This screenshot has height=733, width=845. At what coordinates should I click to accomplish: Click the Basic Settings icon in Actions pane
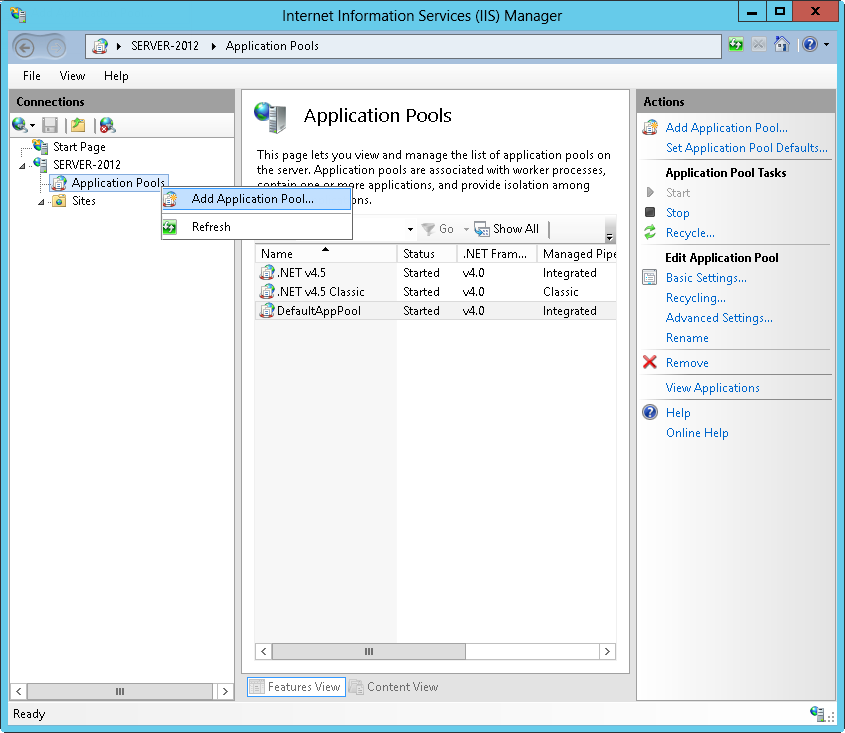(x=650, y=277)
